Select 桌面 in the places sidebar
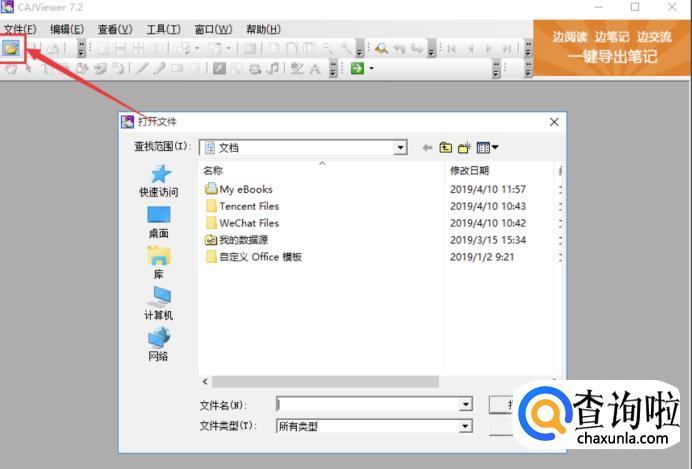Viewport: 692px width, 469px height. pyautogui.click(x=158, y=222)
